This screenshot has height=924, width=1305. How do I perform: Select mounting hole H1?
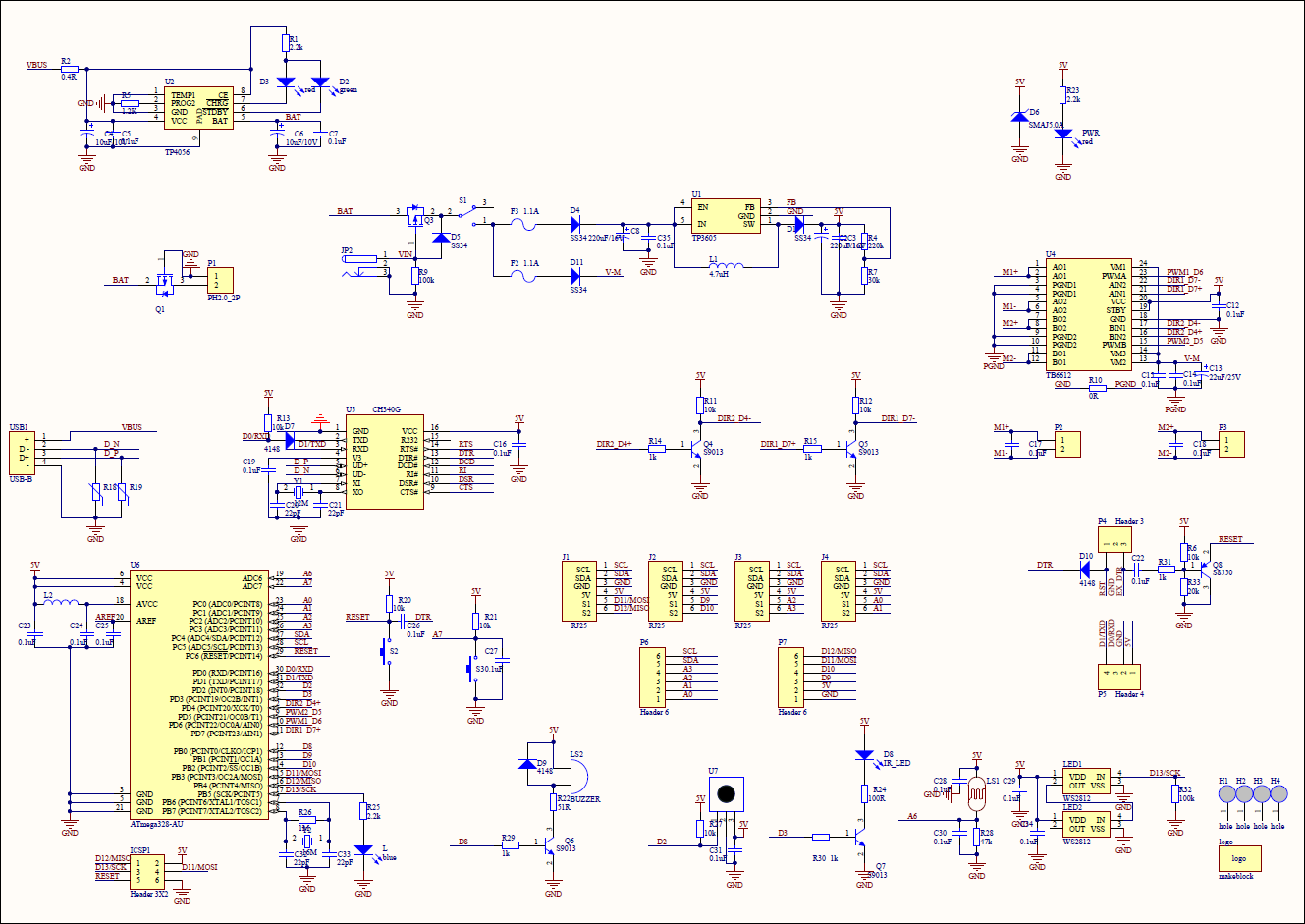1225,795
